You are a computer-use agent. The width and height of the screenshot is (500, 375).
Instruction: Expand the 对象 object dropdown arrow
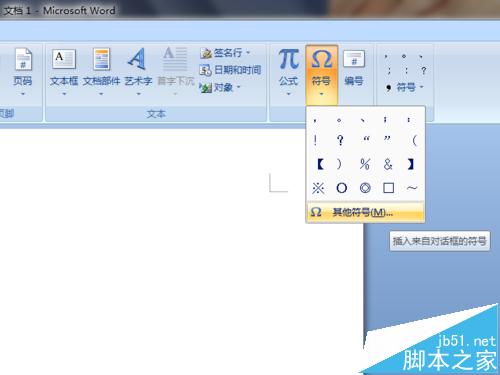coord(238,88)
